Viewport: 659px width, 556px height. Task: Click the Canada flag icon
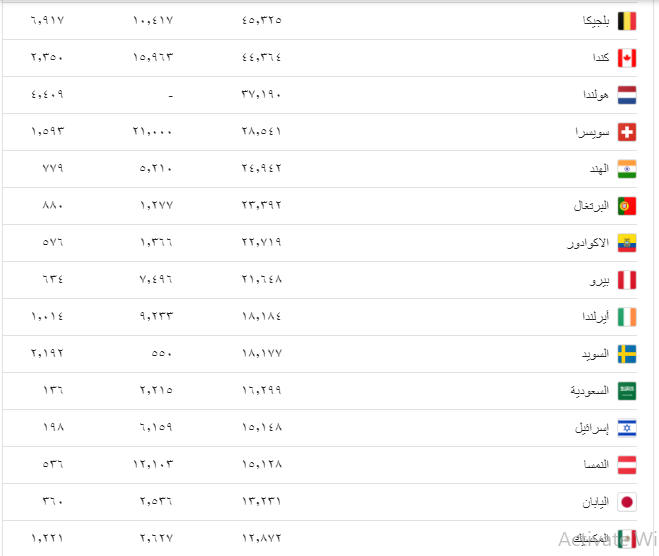(627, 58)
